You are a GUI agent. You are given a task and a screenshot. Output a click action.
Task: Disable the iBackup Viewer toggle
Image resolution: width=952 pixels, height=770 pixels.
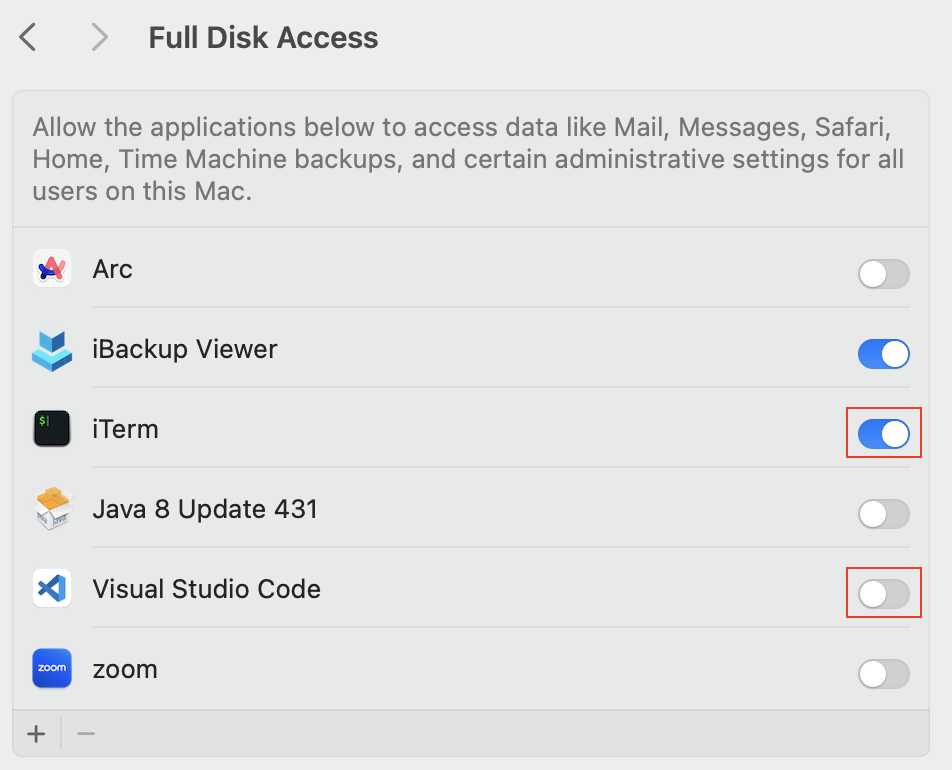(883, 354)
